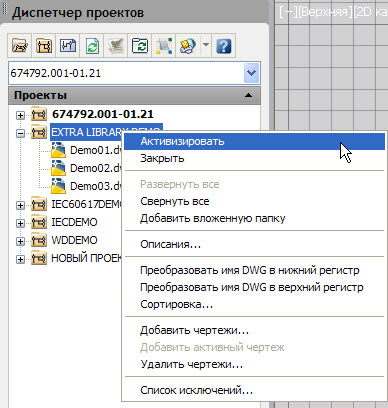Click 674792.001-01.21 project folder icon
The width and height of the screenshot is (388, 408).
coord(39,114)
